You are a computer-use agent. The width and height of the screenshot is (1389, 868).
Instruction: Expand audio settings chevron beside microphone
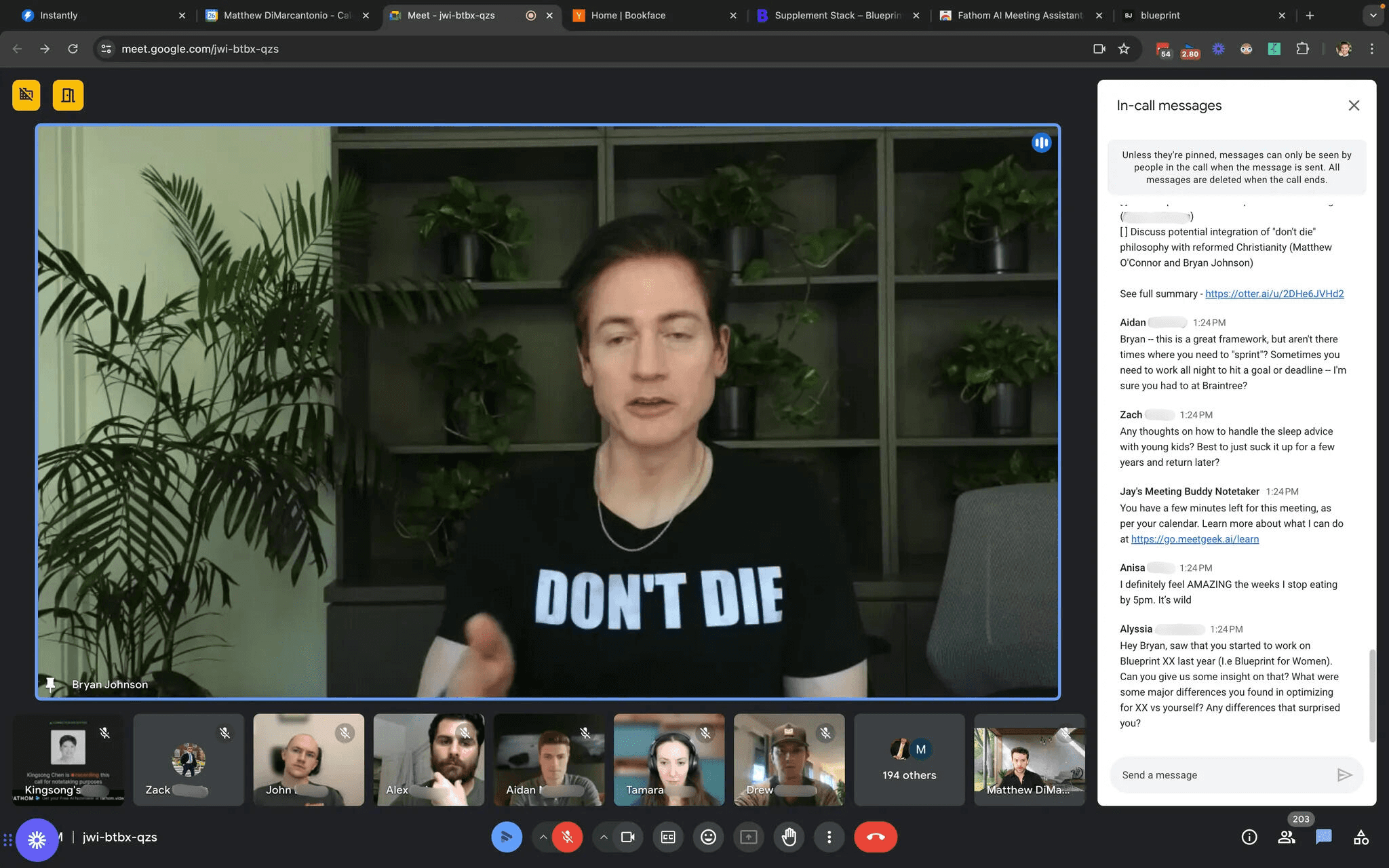[x=543, y=837]
